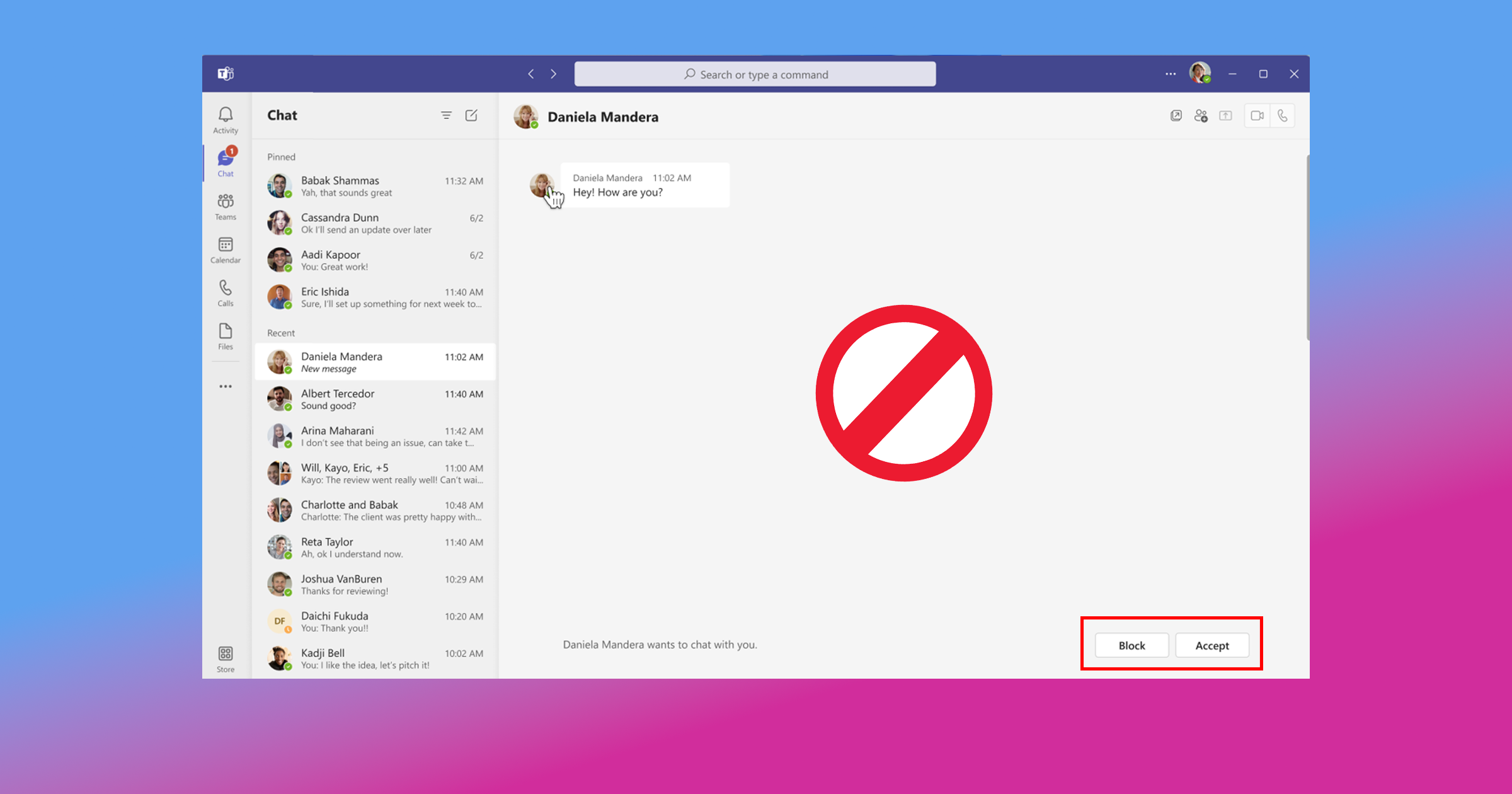Block Daniela Mandera's chat request
This screenshot has height=794, width=1512.
1131,645
